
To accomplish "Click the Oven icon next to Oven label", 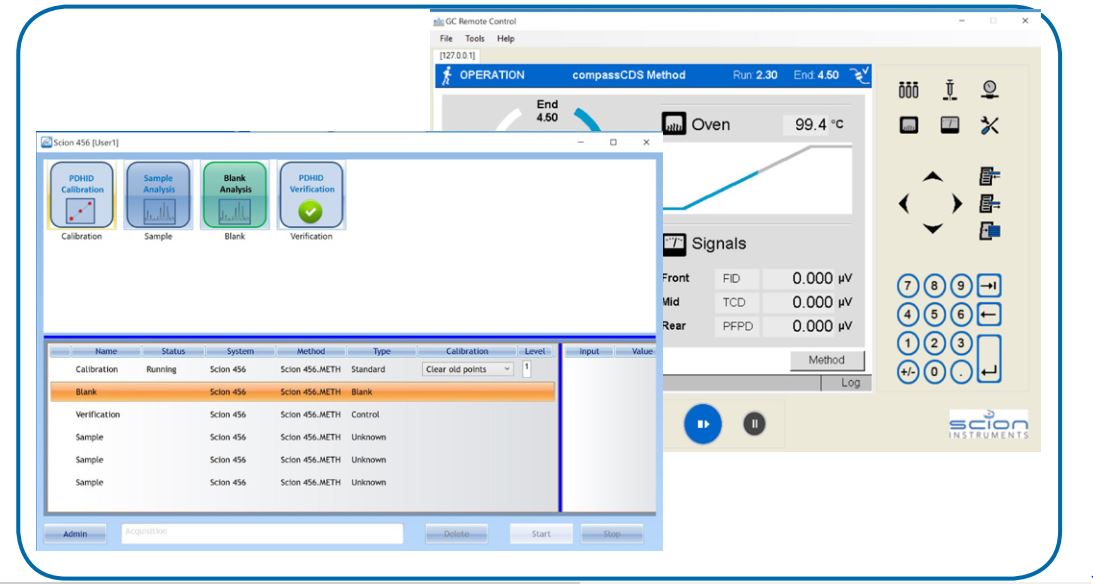I will click(673, 124).
